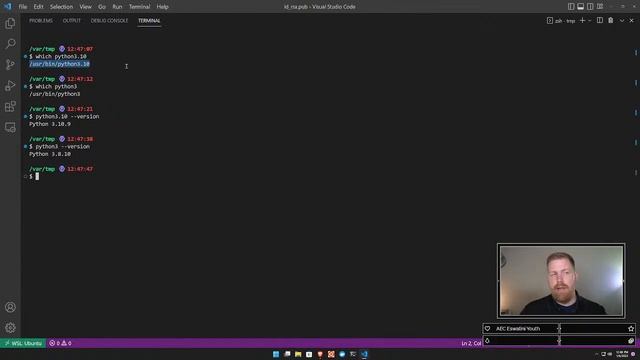Click the 12:47:47 prompt timestamp
The height and width of the screenshot is (360, 640).
(80, 169)
